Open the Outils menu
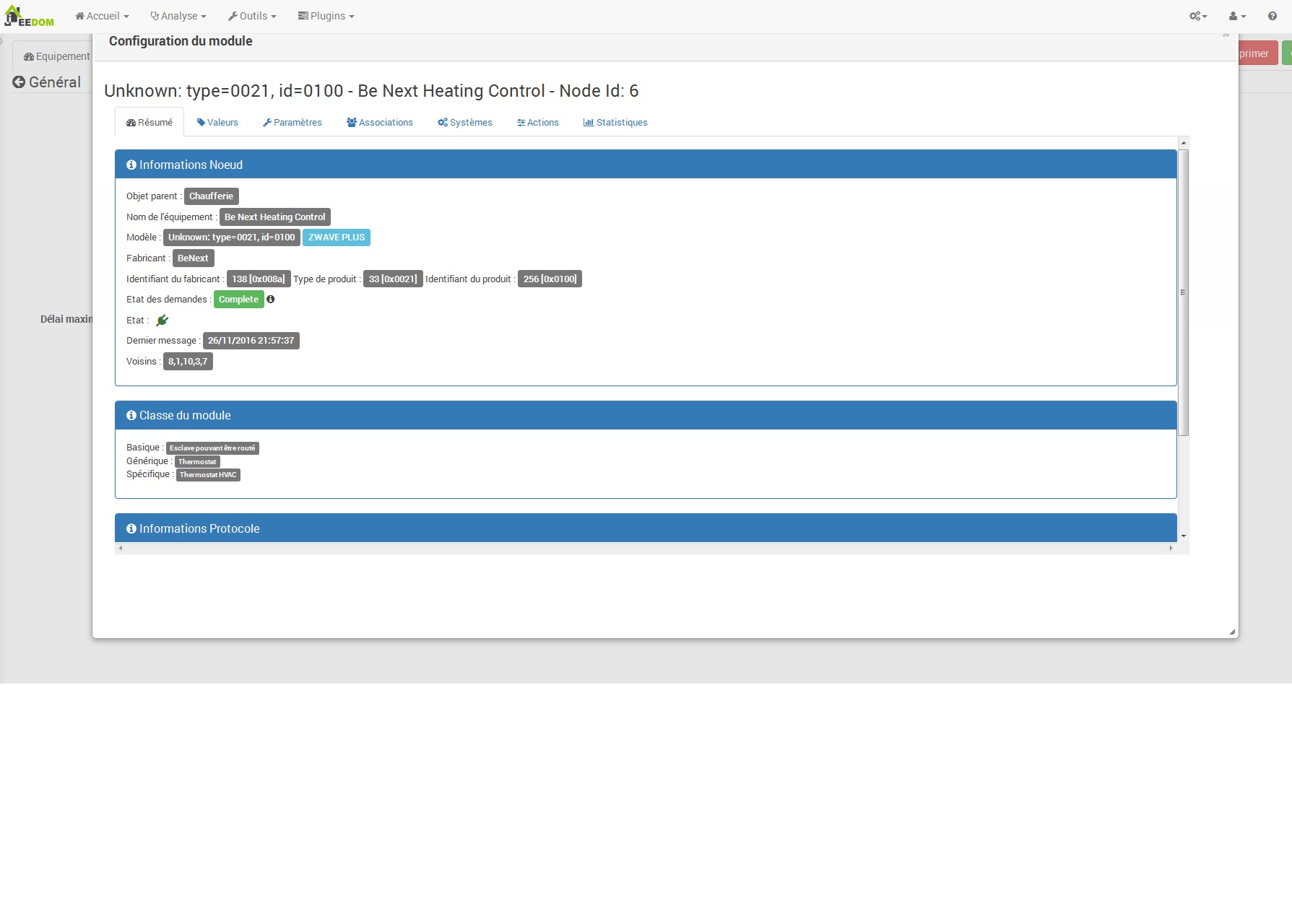The width and height of the screenshot is (1292, 924). [252, 16]
